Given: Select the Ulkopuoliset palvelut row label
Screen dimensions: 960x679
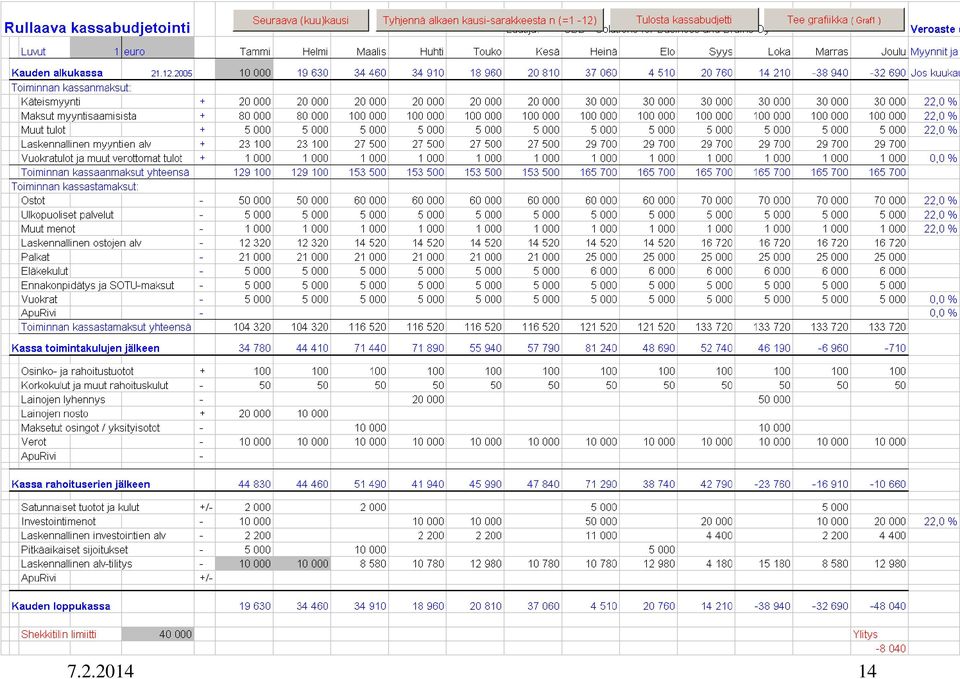Looking at the screenshot, I should [67, 215].
